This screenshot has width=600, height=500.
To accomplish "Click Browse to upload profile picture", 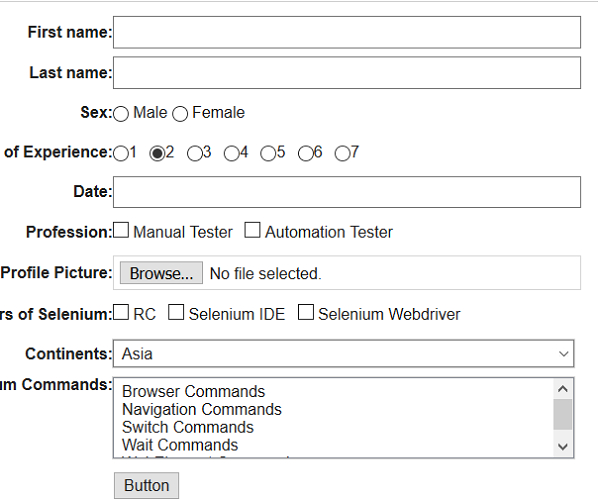I will coord(161,273).
